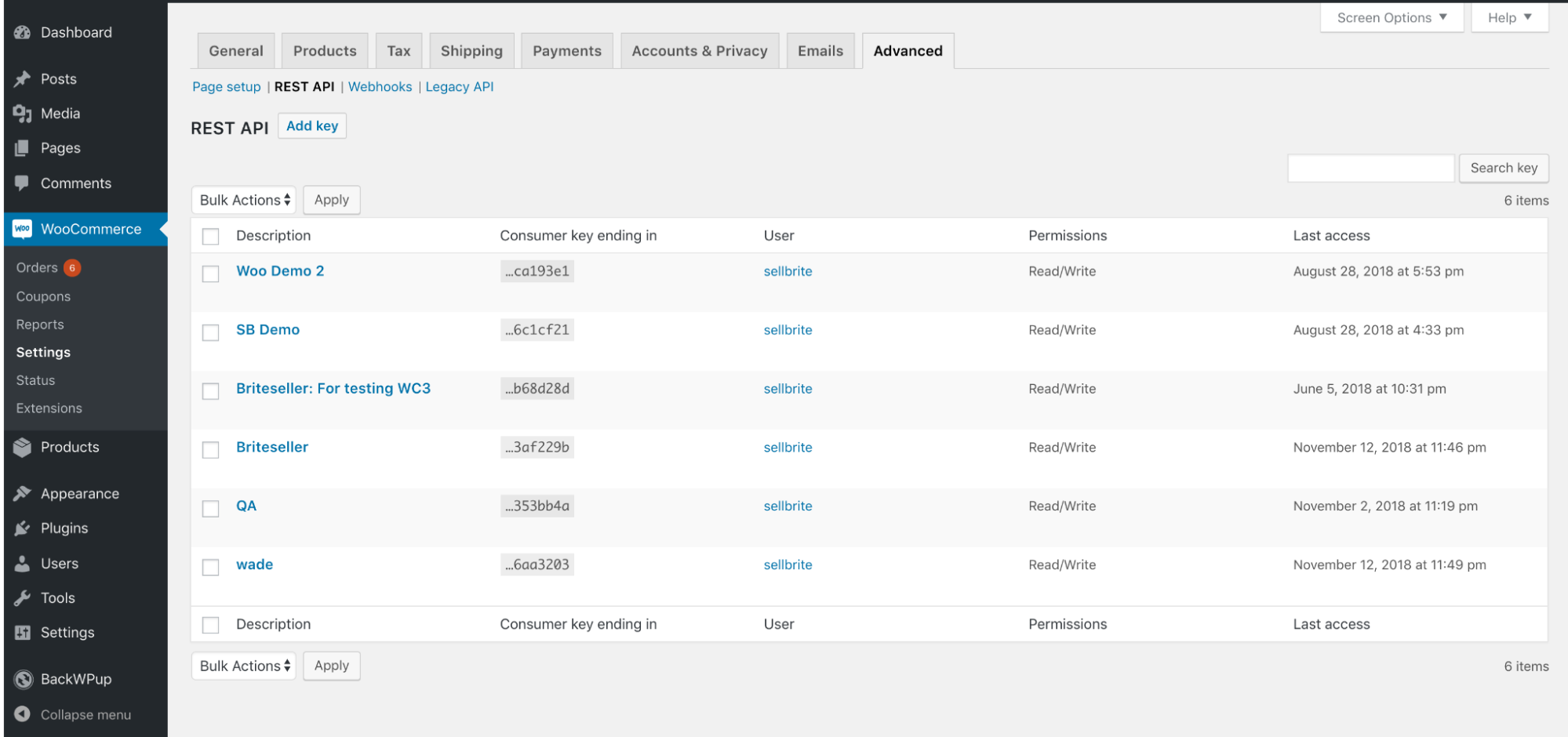The image size is (1568, 737).
Task: Open the bottom Bulk Actions dropdown
Action: (244, 666)
